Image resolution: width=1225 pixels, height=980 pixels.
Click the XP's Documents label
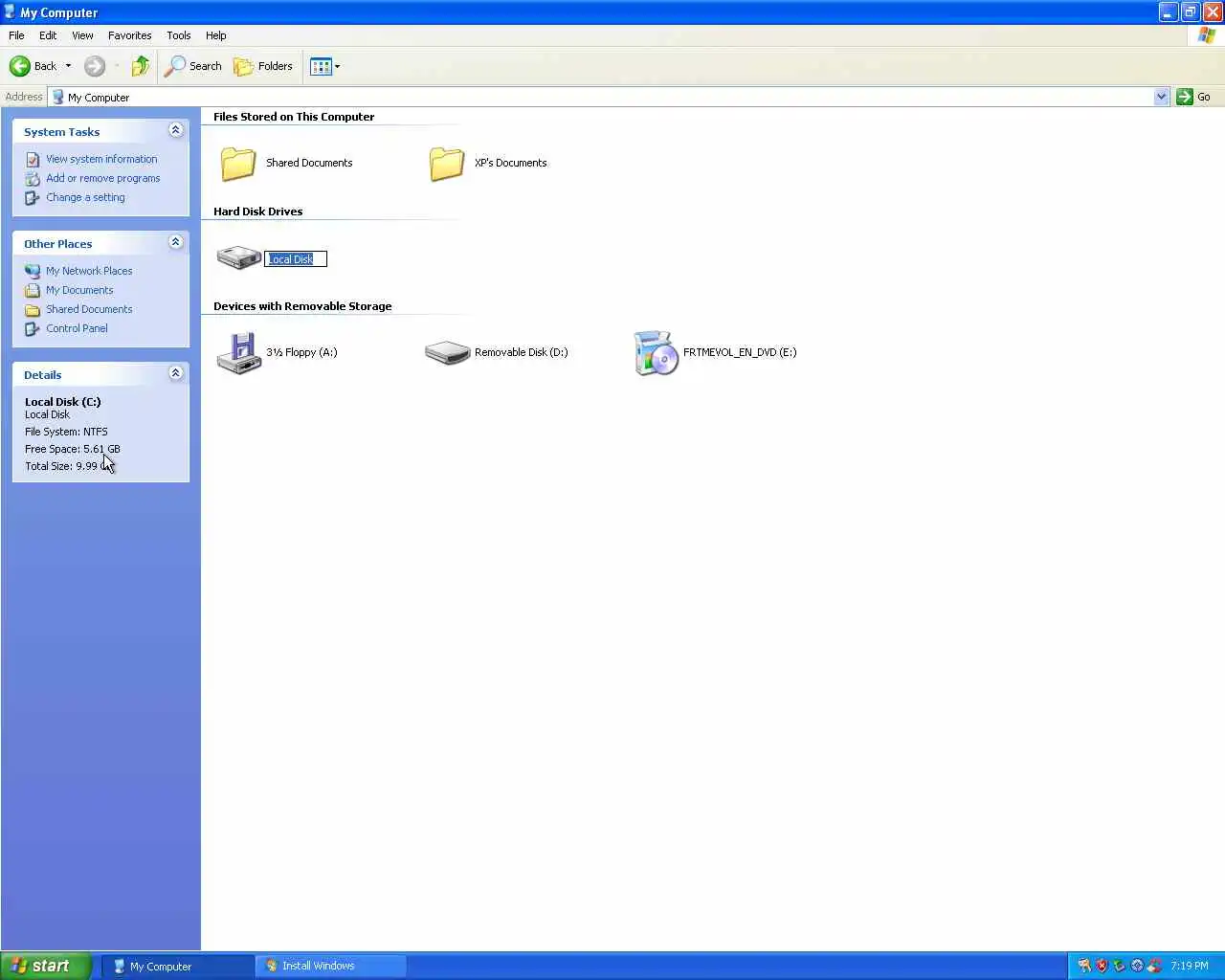(x=511, y=163)
